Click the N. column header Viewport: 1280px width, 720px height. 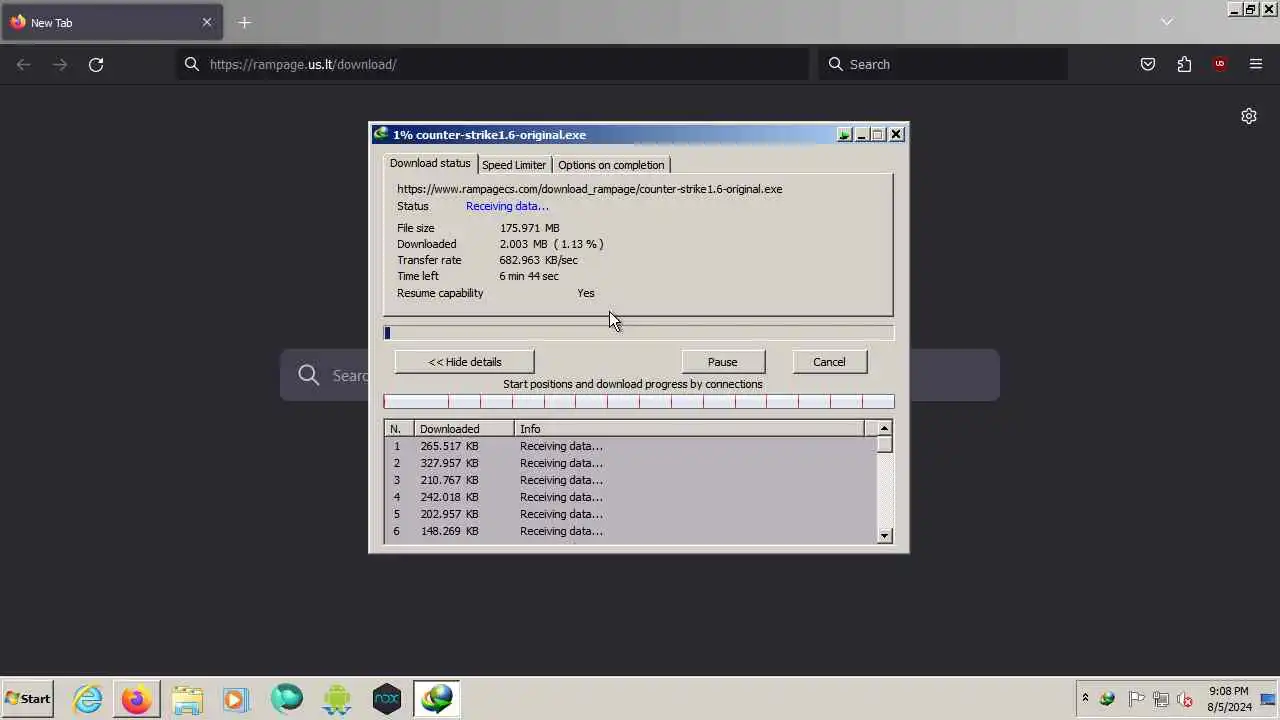pos(400,429)
